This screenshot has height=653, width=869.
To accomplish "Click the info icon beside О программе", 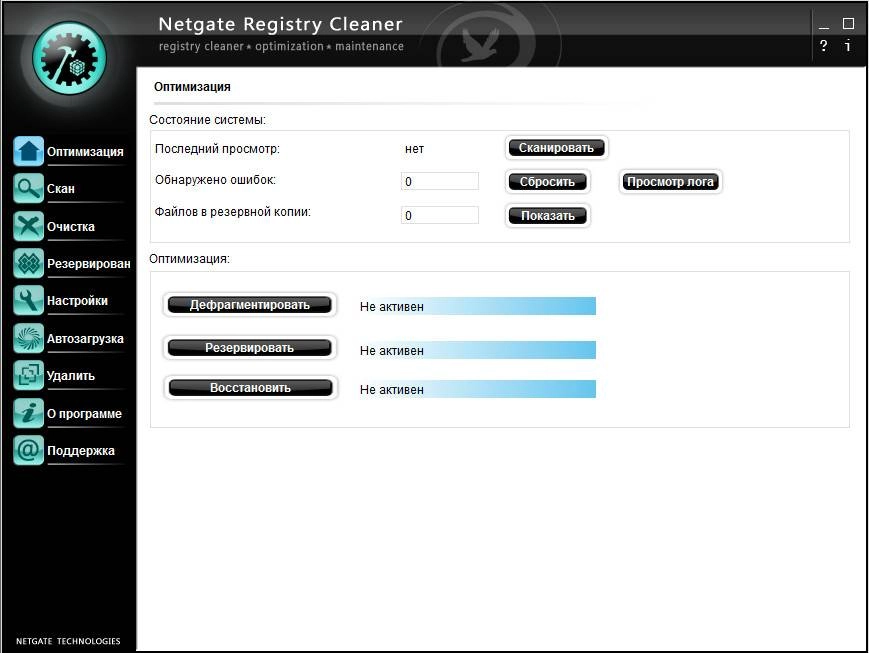I will coord(28,413).
